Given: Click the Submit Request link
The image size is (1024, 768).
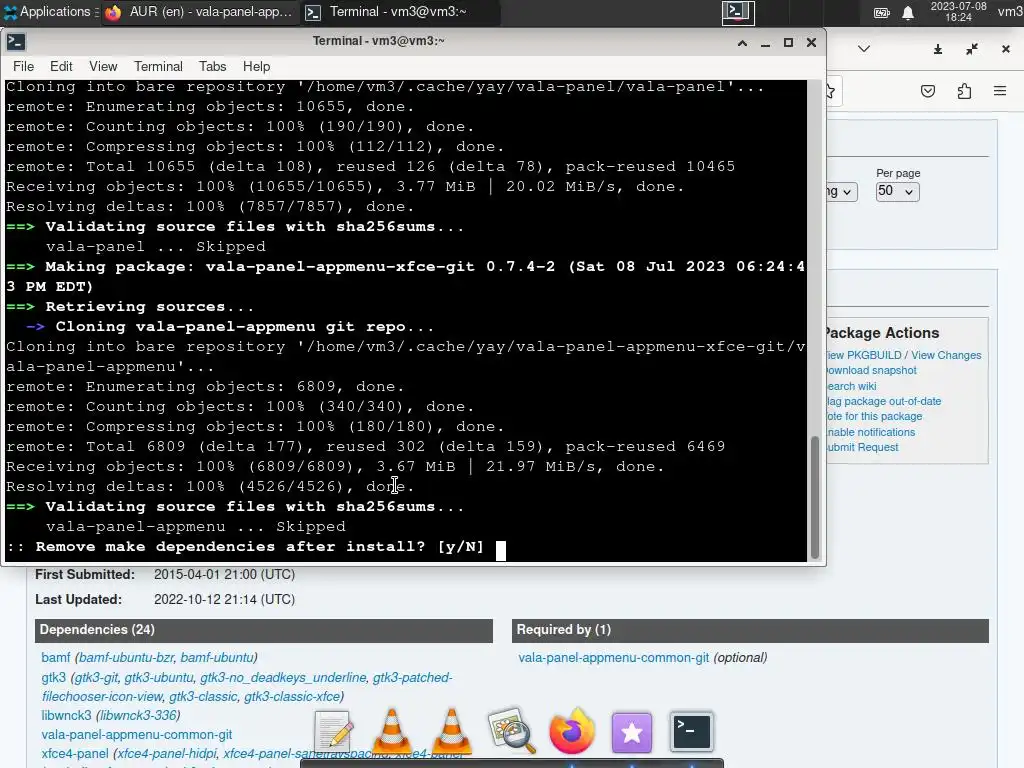Looking at the screenshot, I should [x=863, y=447].
